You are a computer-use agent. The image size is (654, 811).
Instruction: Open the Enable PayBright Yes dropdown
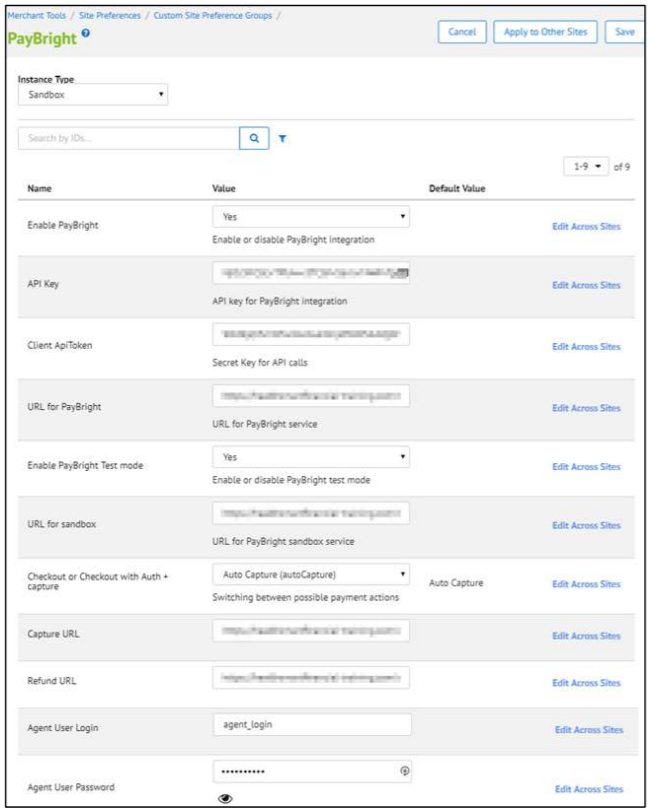coord(311,217)
